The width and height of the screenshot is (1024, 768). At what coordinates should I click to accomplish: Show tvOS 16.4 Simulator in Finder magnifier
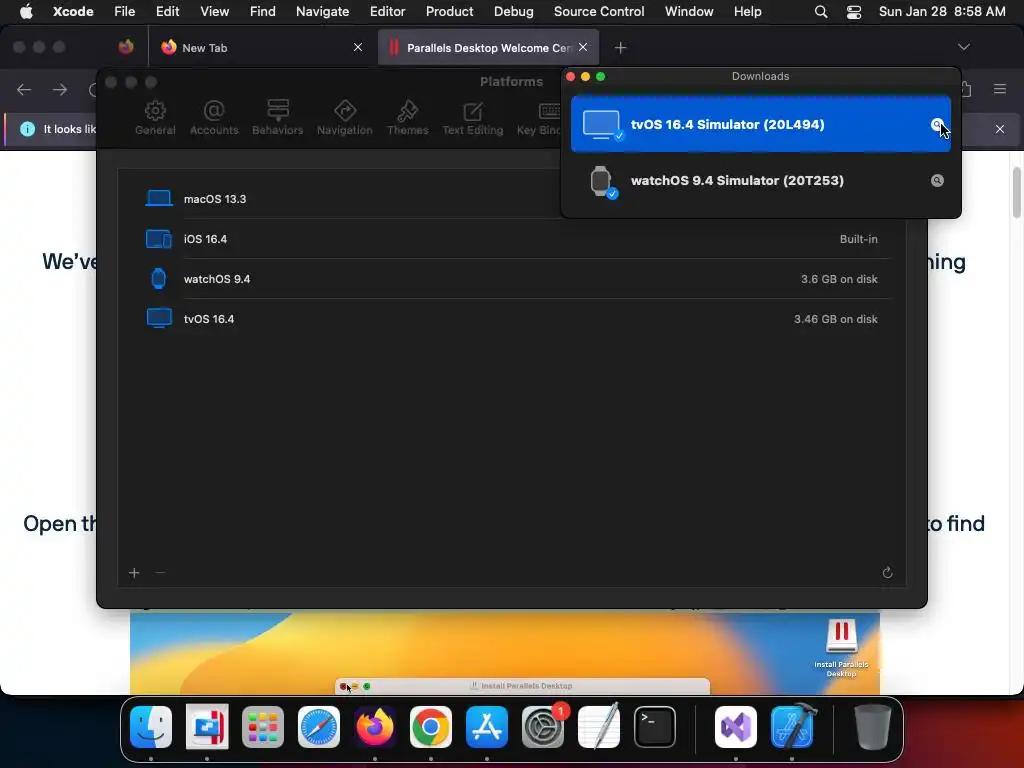click(x=937, y=124)
